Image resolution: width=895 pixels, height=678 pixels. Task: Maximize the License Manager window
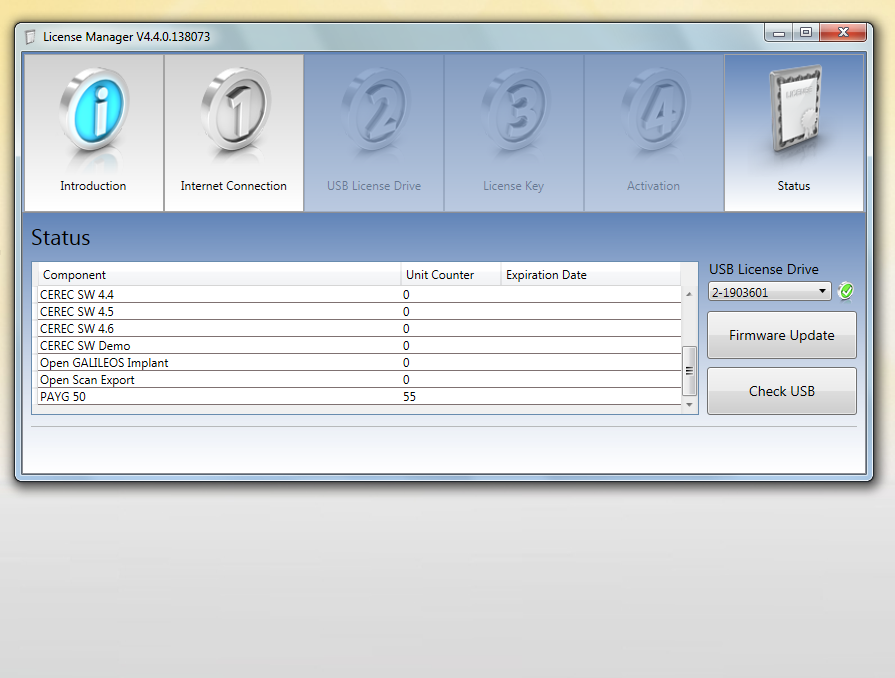pyautogui.click(x=806, y=33)
